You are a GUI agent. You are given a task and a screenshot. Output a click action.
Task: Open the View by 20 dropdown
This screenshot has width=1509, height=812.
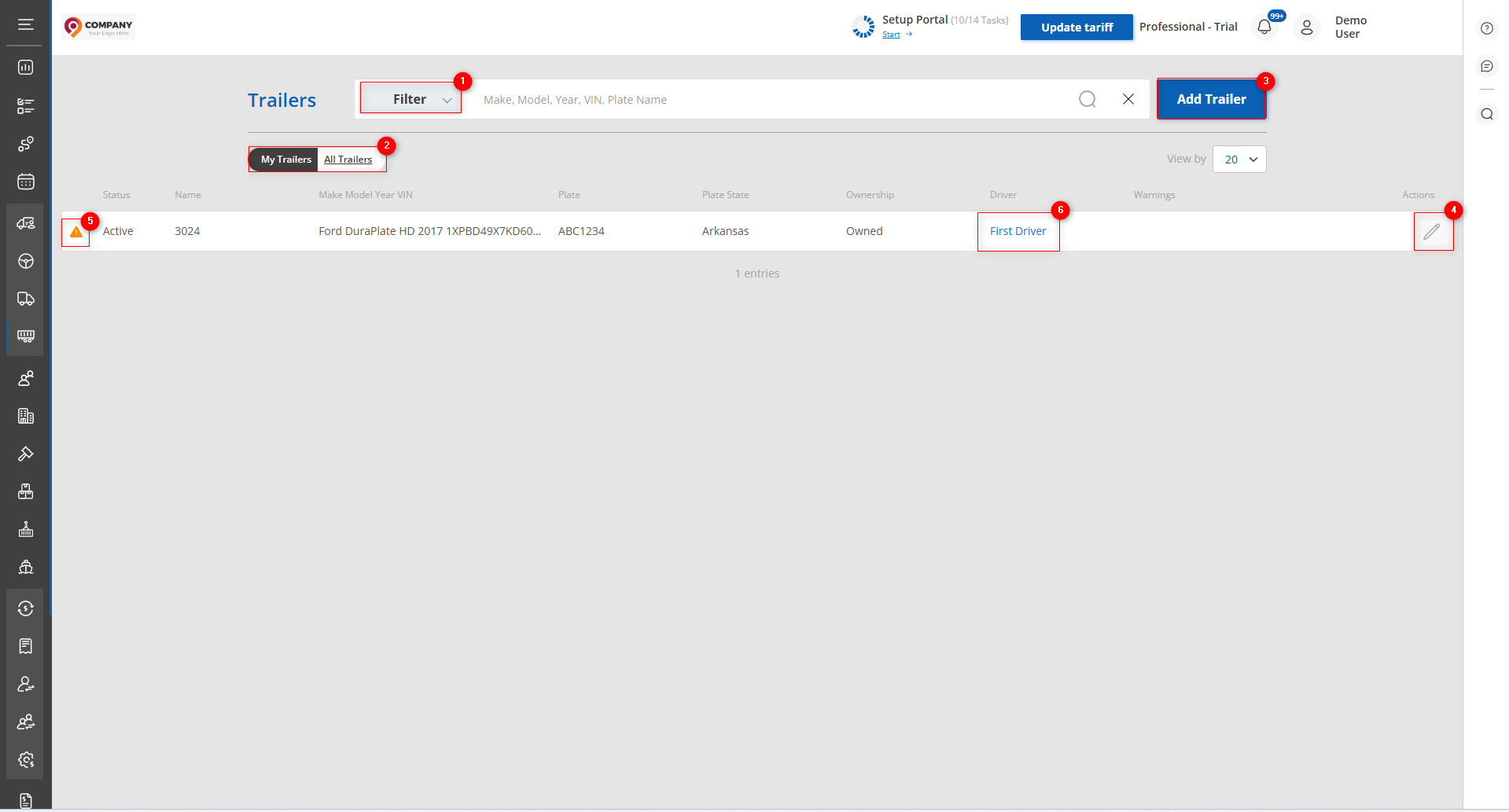pyautogui.click(x=1239, y=160)
